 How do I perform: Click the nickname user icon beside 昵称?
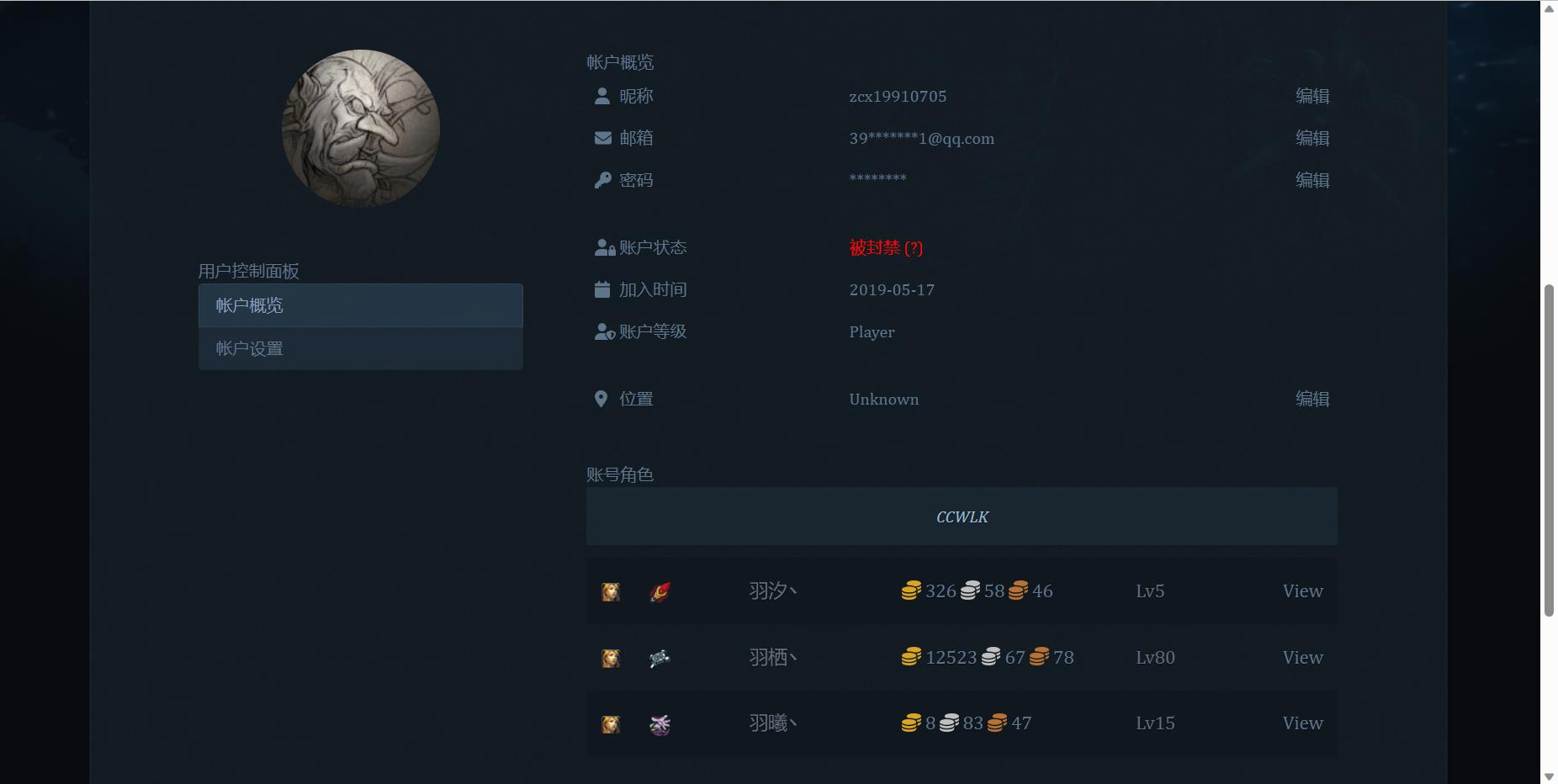pyautogui.click(x=601, y=95)
